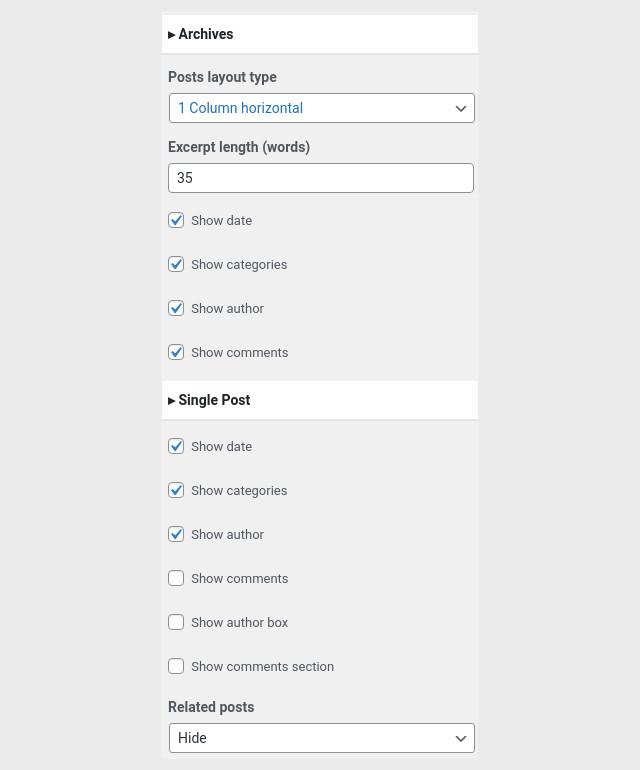Image resolution: width=640 pixels, height=770 pixels.
Task: Click chevron arrow on Hide dropdown
Action: pos(461,738)
